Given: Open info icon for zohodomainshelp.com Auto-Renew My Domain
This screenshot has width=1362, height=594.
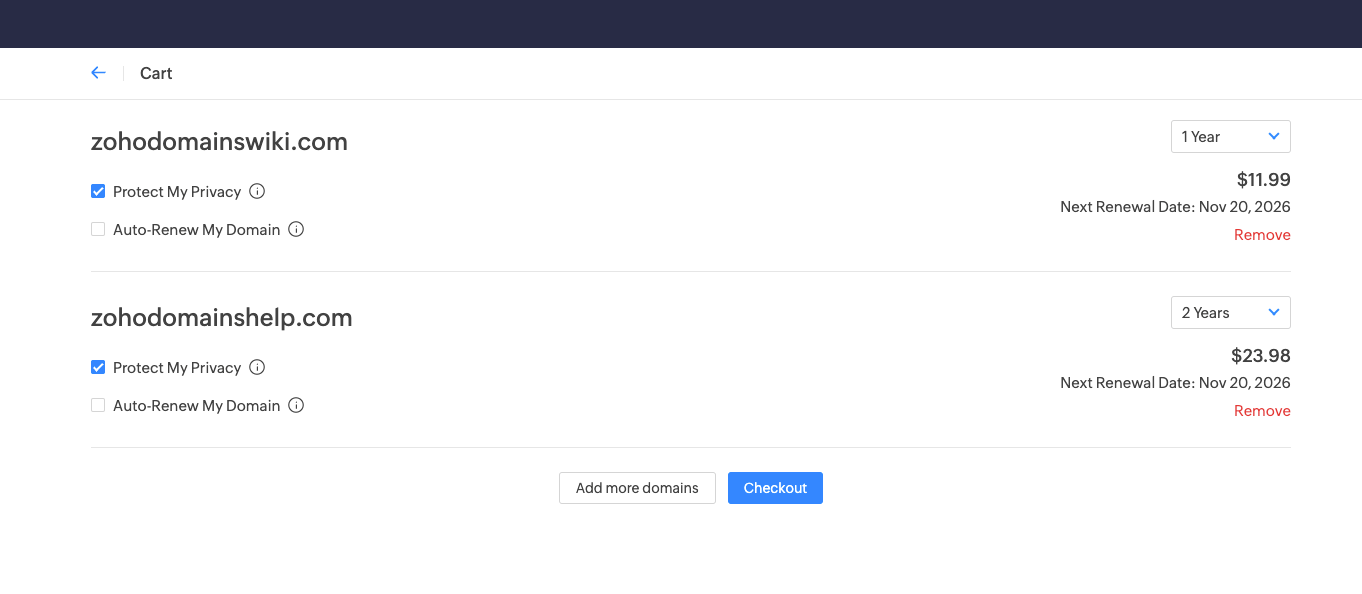Looking at the screenshot, I should [296, 405].
